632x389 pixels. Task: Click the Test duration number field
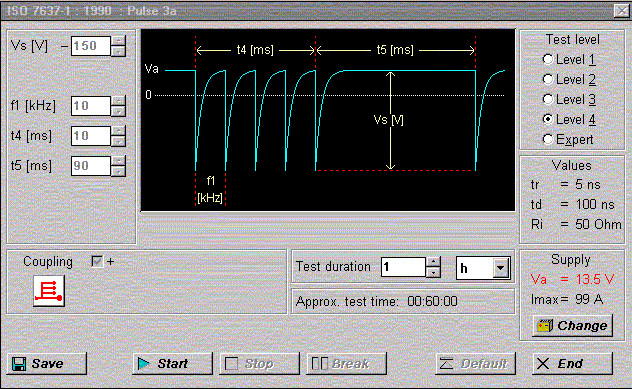point(403,267)
